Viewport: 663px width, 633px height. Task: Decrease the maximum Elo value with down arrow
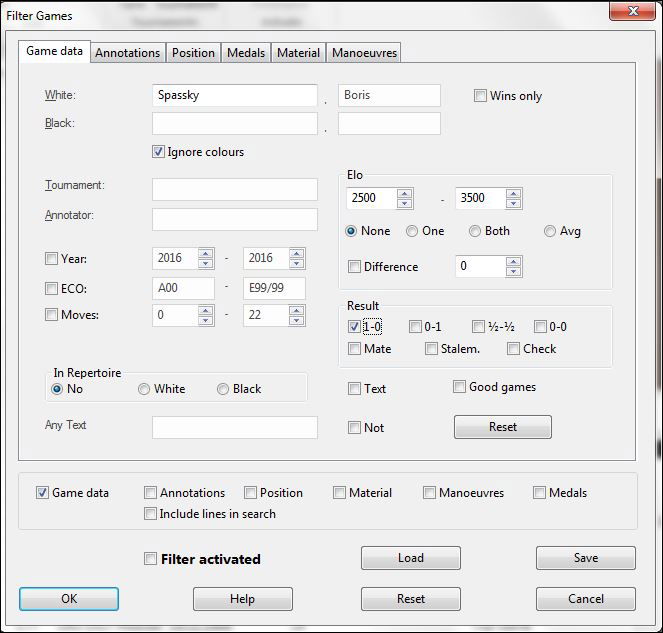512,204
